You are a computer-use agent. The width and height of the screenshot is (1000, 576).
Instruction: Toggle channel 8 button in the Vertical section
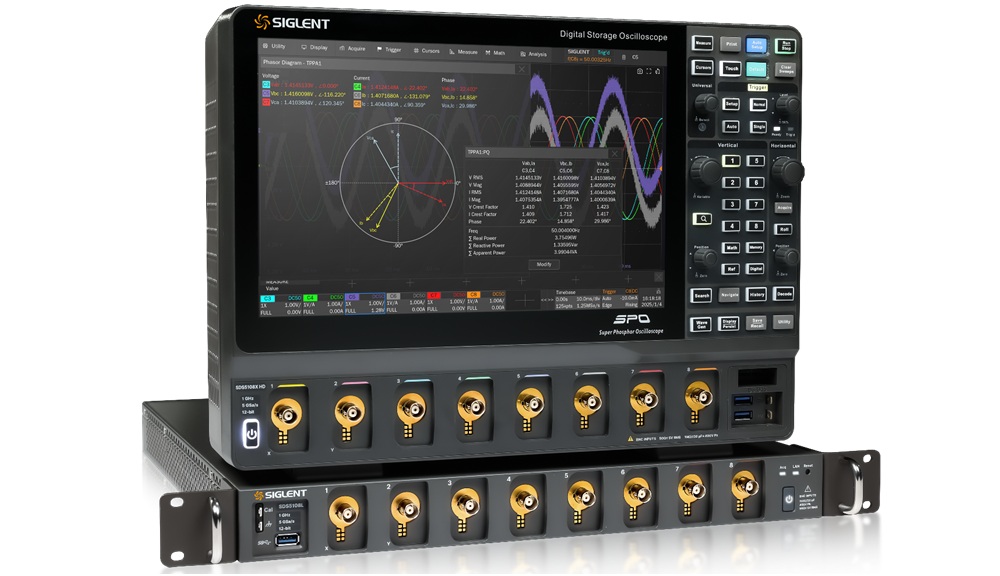(756, 226)
